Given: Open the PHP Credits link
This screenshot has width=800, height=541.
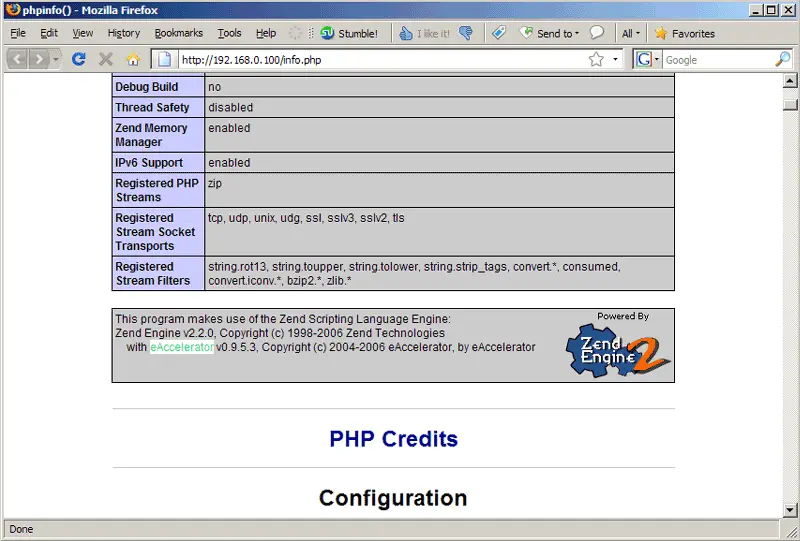Looking at the screenshot, I should pos(393,439).
